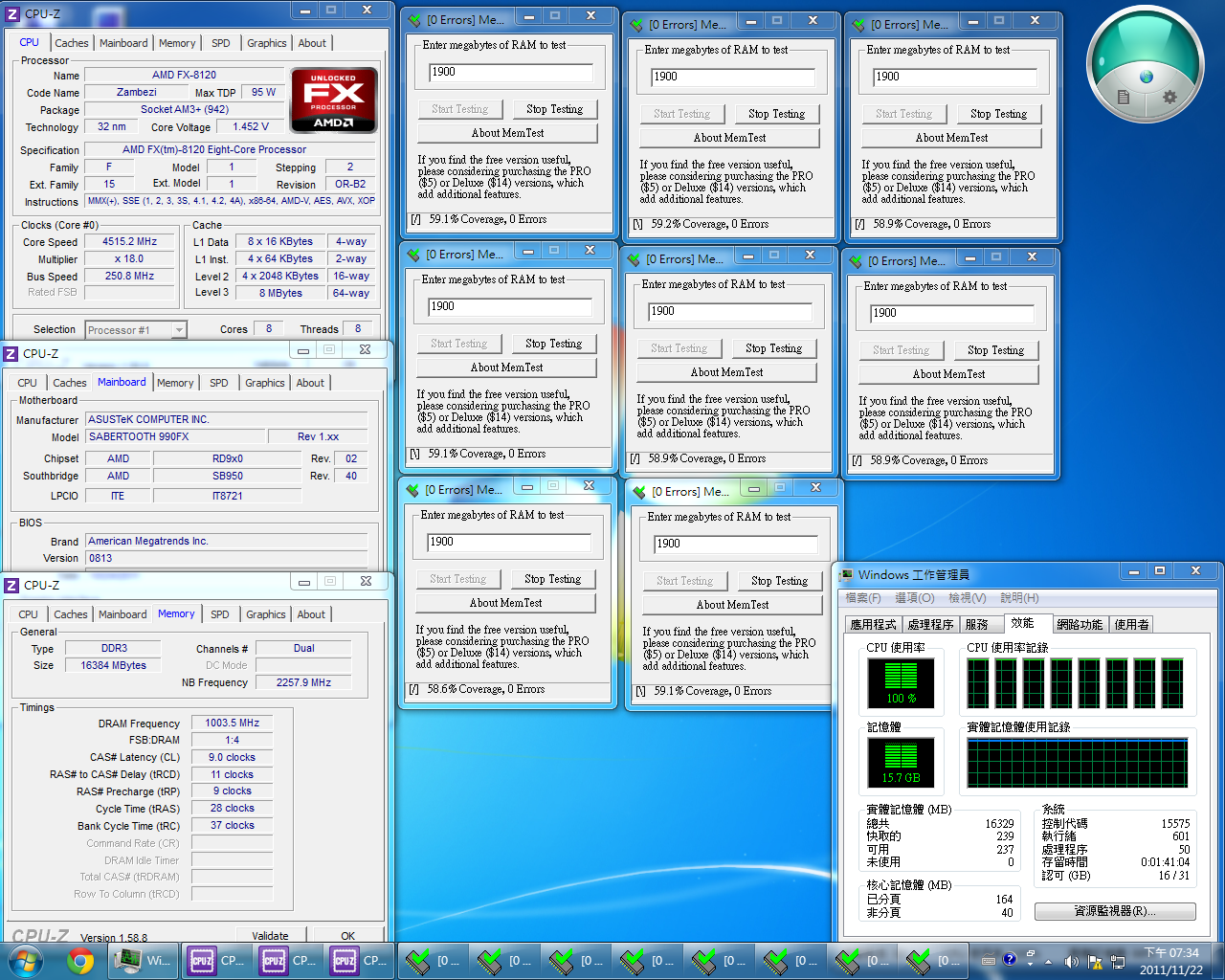Click the 16384 MBytes memory size value
This screenshot has width=1225, height=980.
pyautogui.click(x=113, y=665)
